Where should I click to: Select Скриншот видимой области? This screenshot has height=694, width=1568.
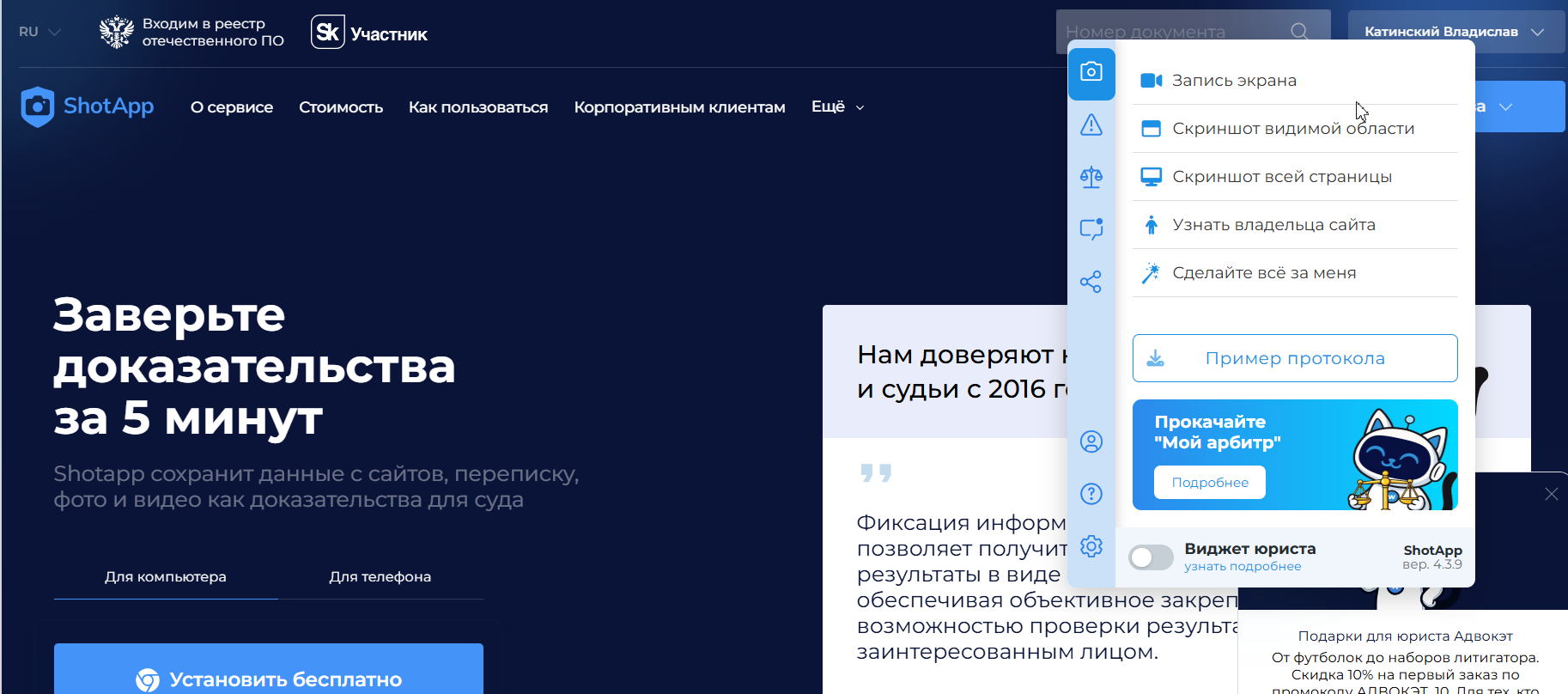click(x=1295, y=129)
